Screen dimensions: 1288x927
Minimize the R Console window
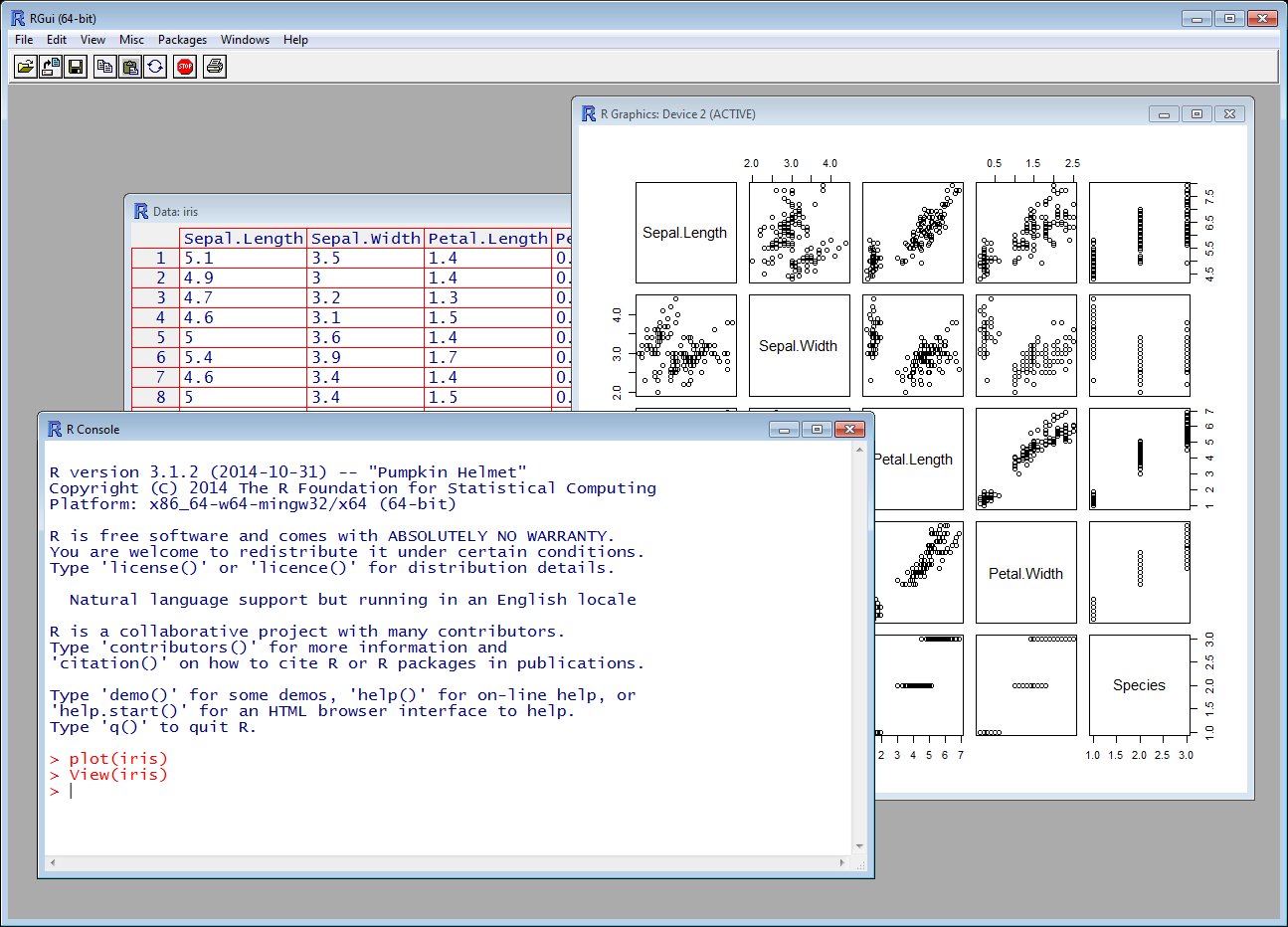click(784, 430)
